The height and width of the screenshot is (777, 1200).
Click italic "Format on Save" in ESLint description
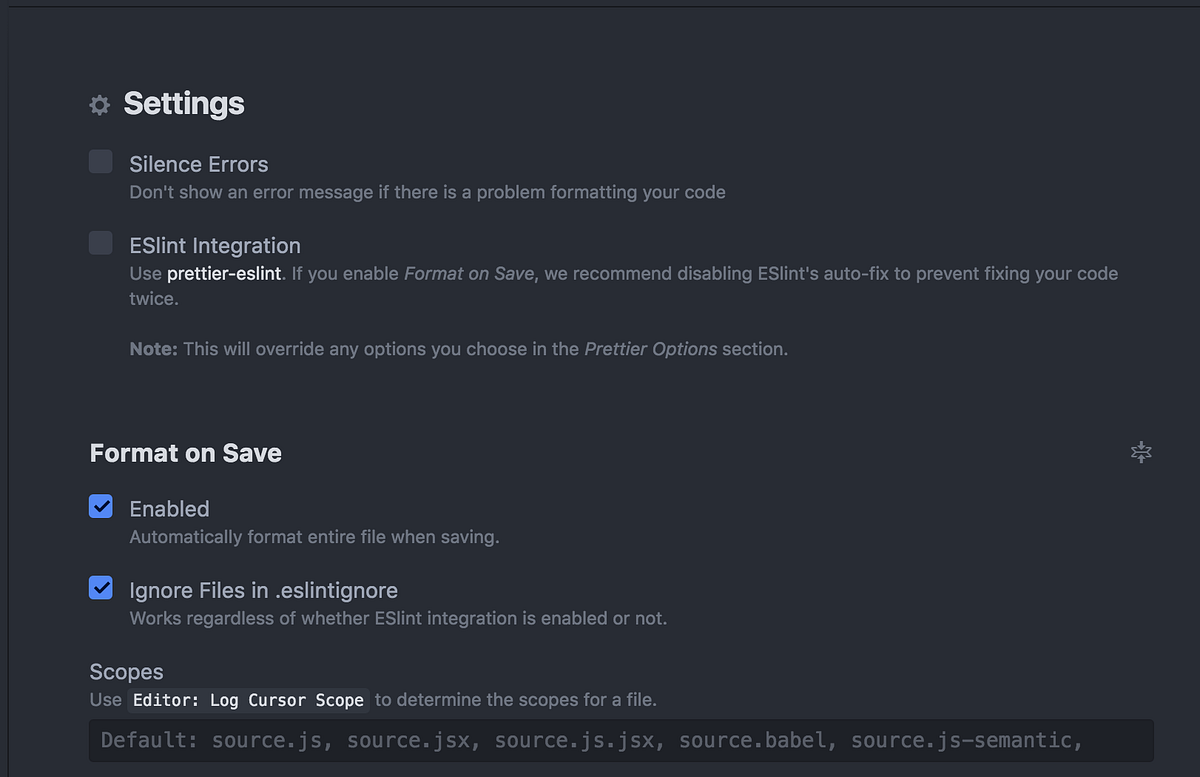(469, 273)
